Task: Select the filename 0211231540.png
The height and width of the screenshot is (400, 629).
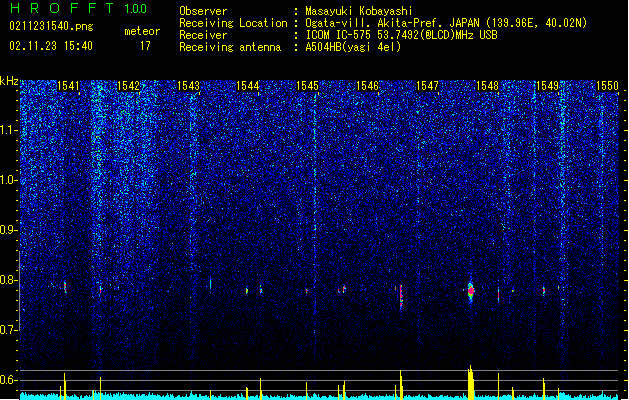Action: click(51, 27)
